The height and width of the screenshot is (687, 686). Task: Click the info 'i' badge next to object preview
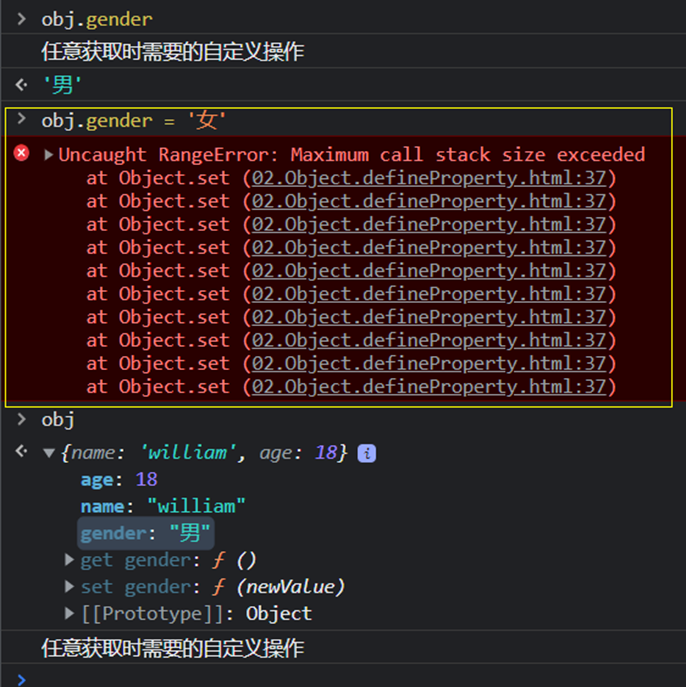[367, 453]
